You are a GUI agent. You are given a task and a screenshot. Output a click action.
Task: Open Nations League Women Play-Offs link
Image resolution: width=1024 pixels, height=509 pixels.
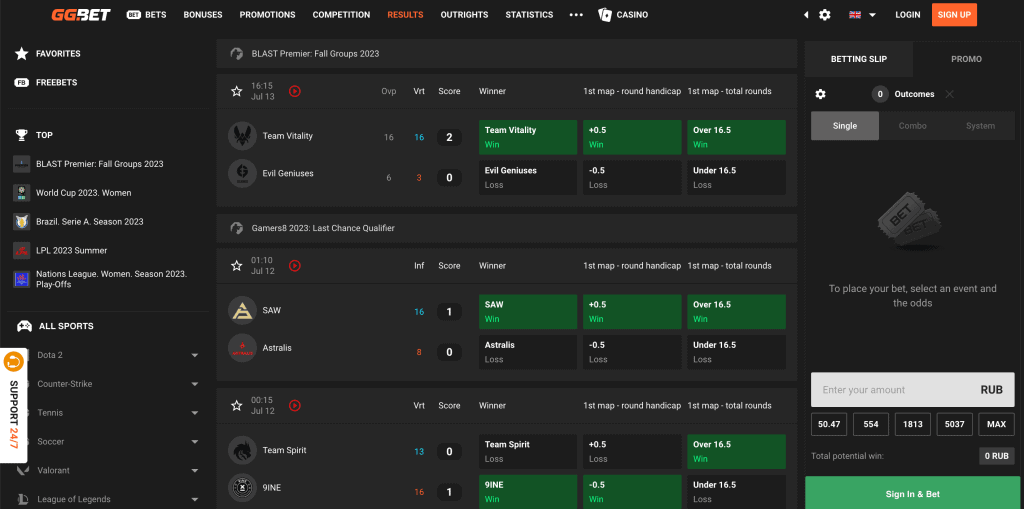point(111,279)
